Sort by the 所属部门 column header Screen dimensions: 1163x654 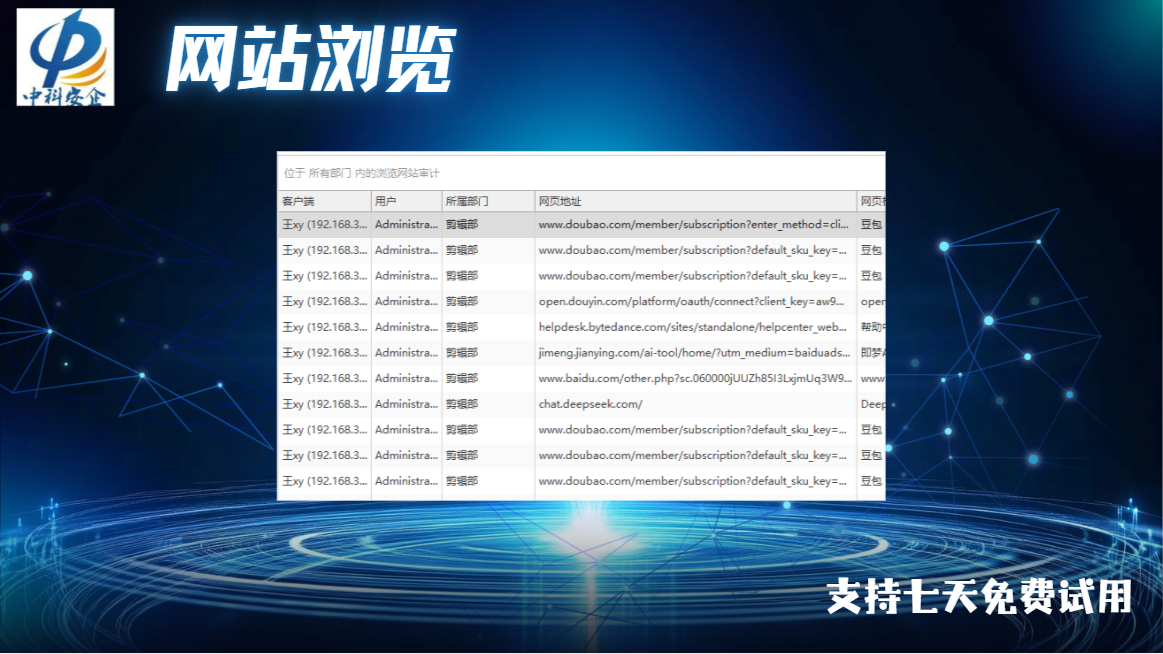tap(488, 201)
